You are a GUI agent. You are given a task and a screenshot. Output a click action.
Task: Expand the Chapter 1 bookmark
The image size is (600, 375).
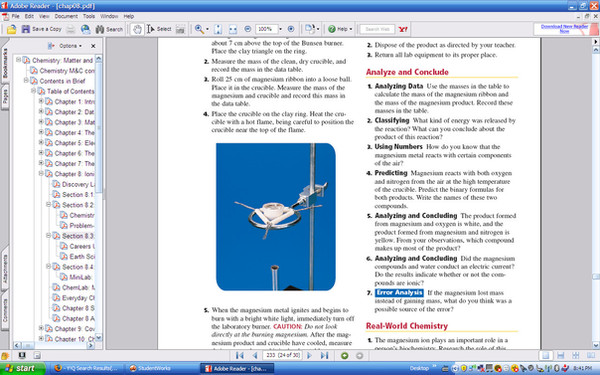point(41,101)
